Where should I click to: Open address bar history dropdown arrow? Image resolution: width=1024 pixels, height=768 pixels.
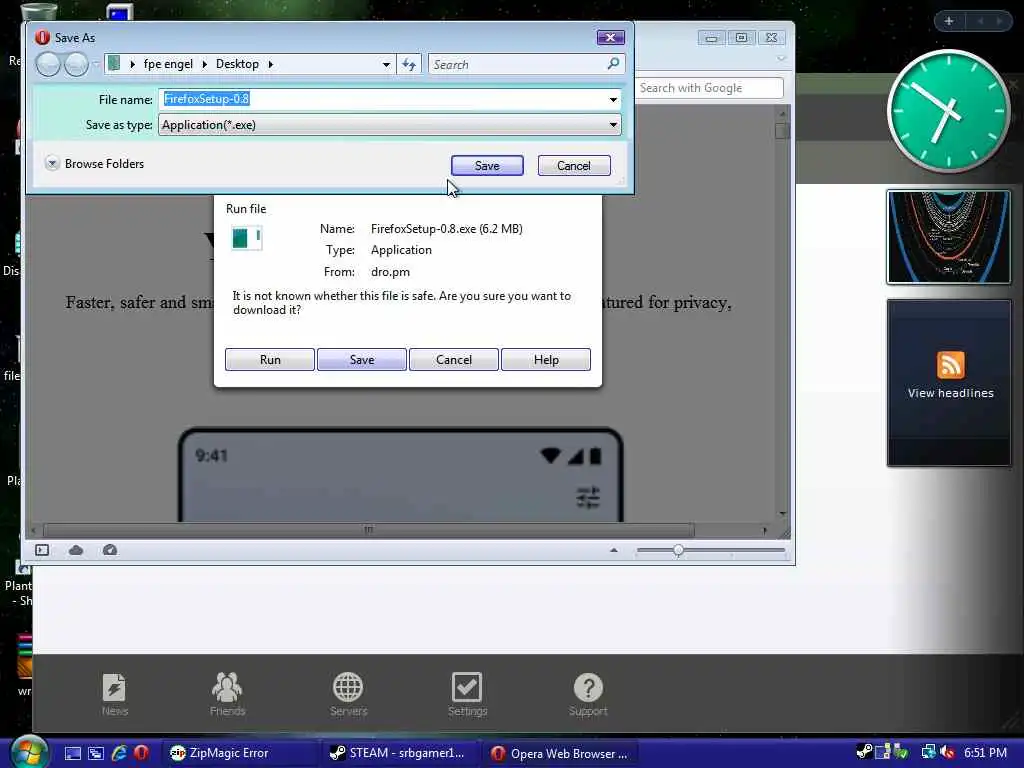pyautogui.click(x=386, y=64)
